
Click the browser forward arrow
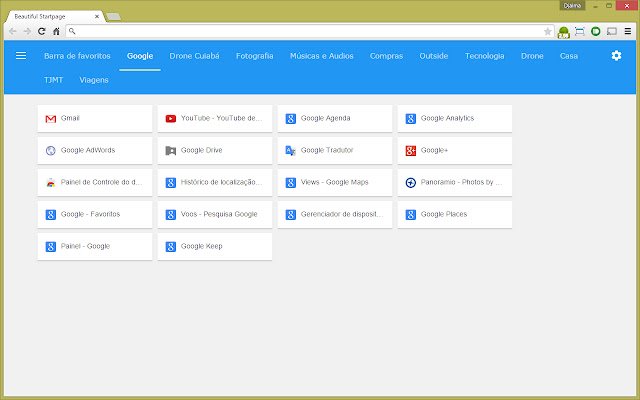(x=27, y=31)
